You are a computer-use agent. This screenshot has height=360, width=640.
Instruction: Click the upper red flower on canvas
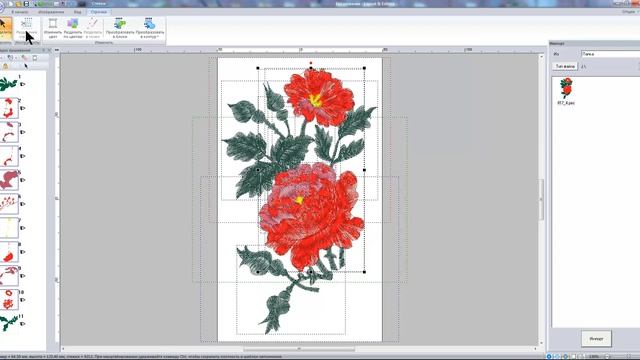pyautogui.click(x=319, y=97)
